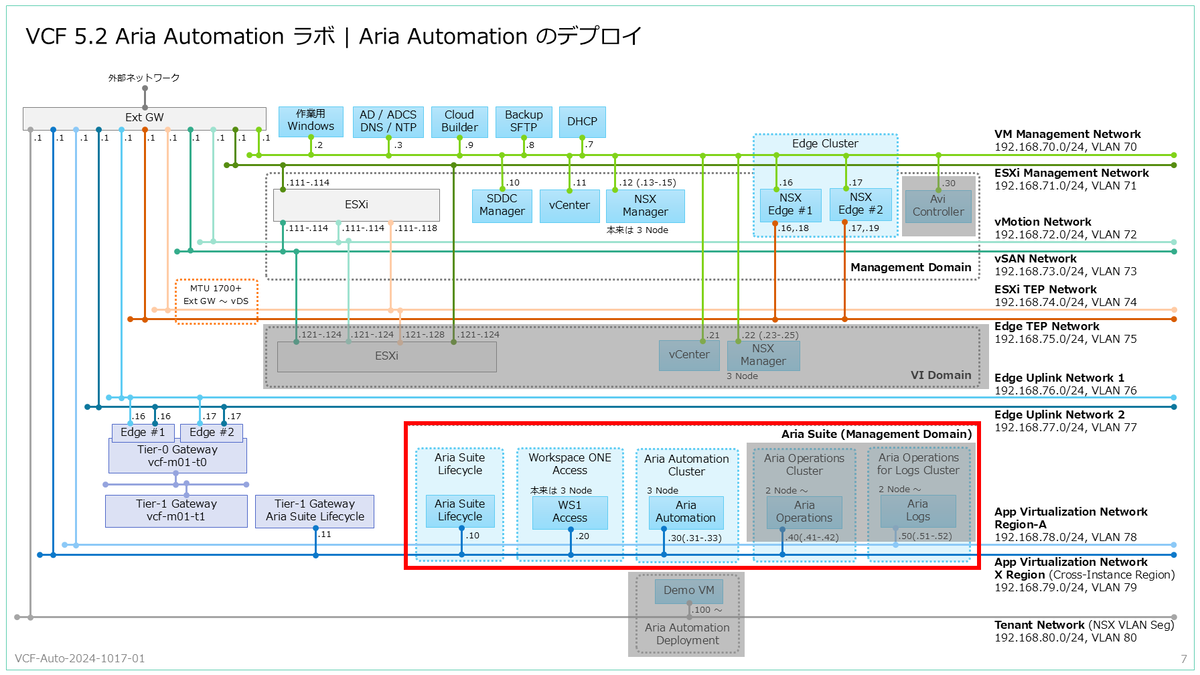Click the AD / ADCS DNS / NTP box
This screenshot has width=1200, height=675.
[x=390, y=121]
